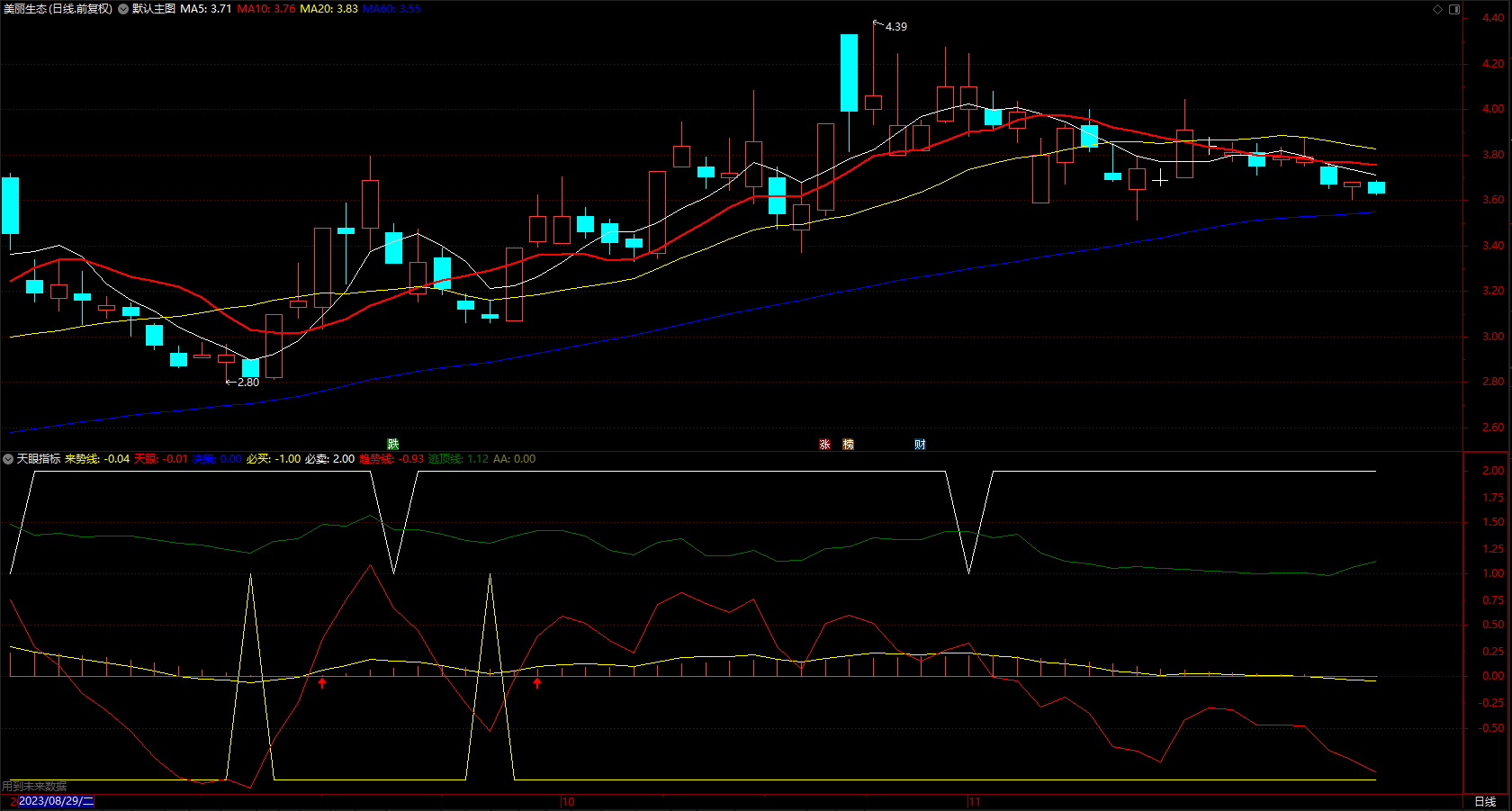This screenshot has height=811, width=1512.
Task: Select the MA10: 3.76 legend value
Action: (x=266, y=9)
